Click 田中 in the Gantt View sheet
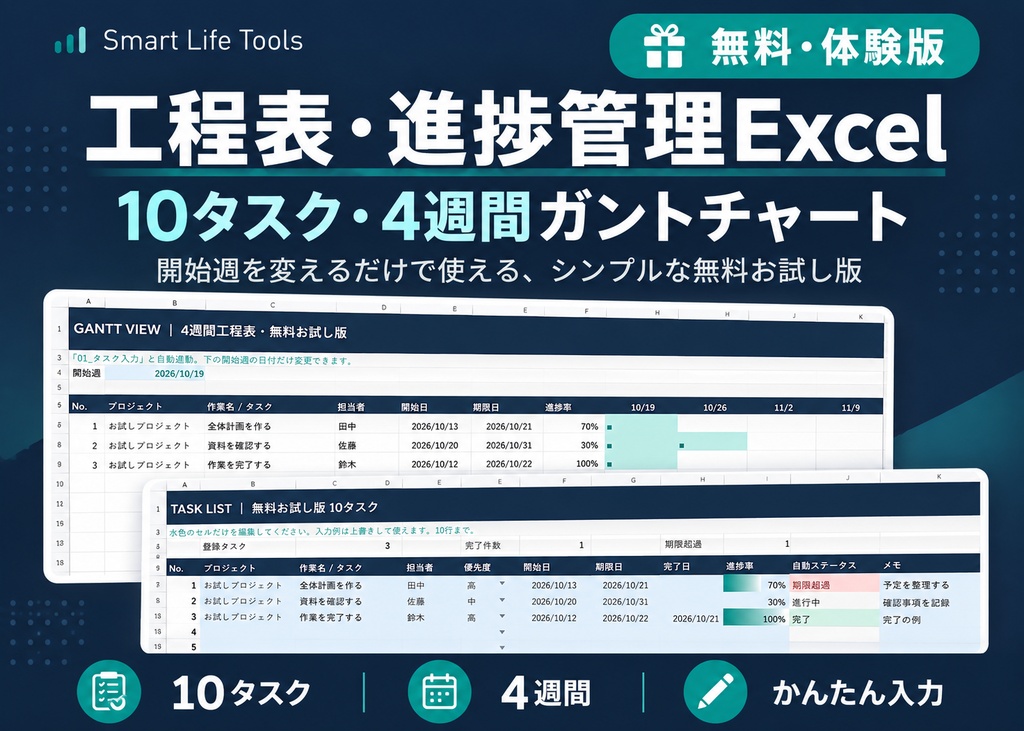 click(x=347, y=426)
